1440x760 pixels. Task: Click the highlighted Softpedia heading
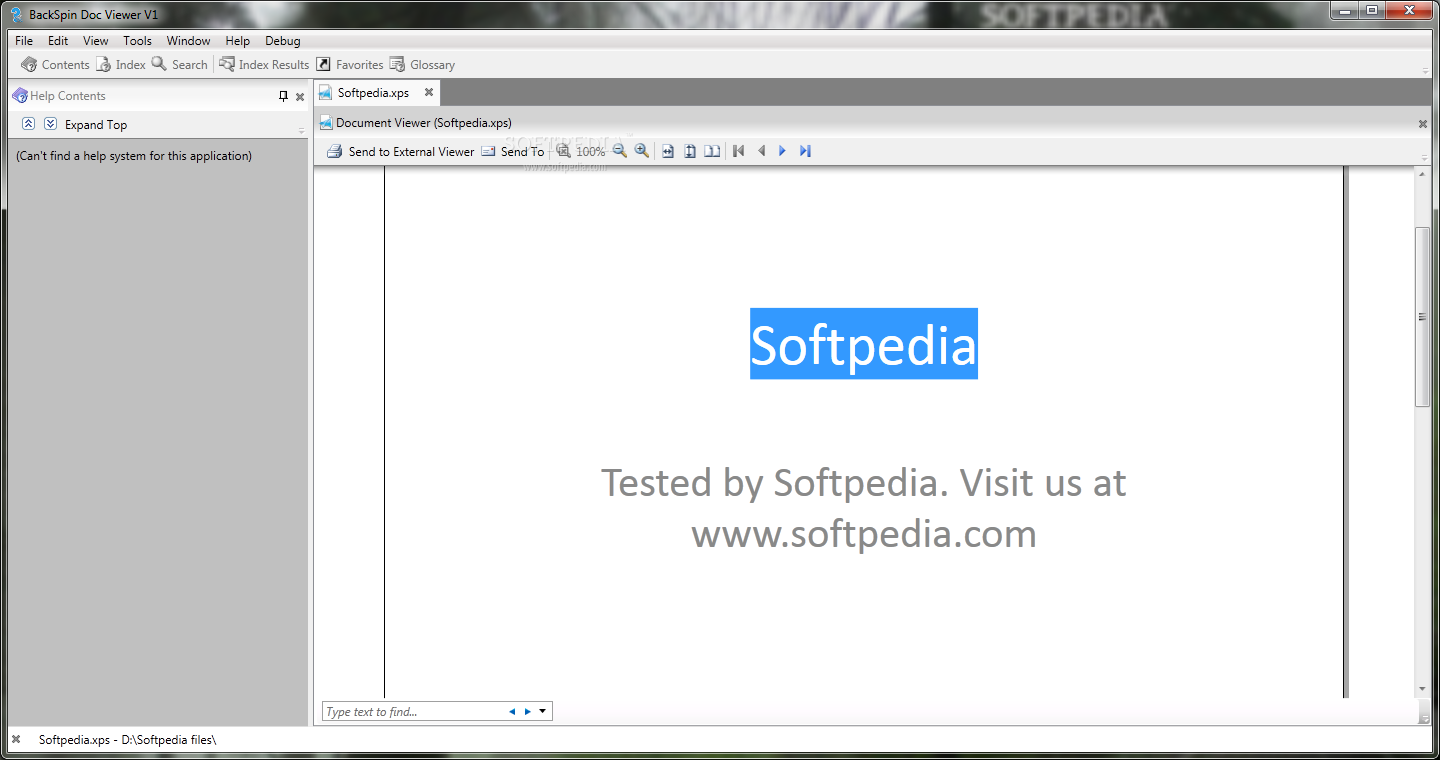(864, 344)
